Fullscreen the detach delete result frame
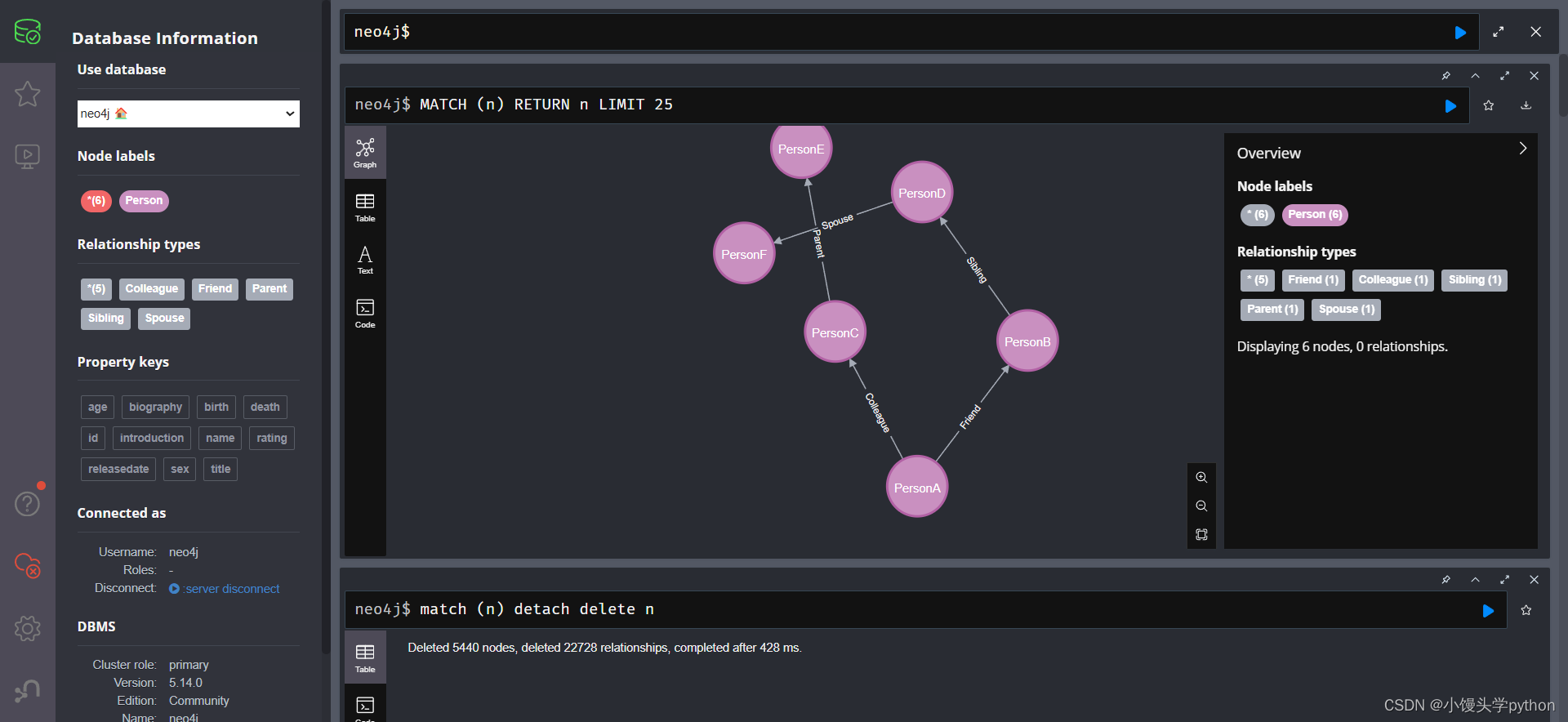 [1504, 580]
